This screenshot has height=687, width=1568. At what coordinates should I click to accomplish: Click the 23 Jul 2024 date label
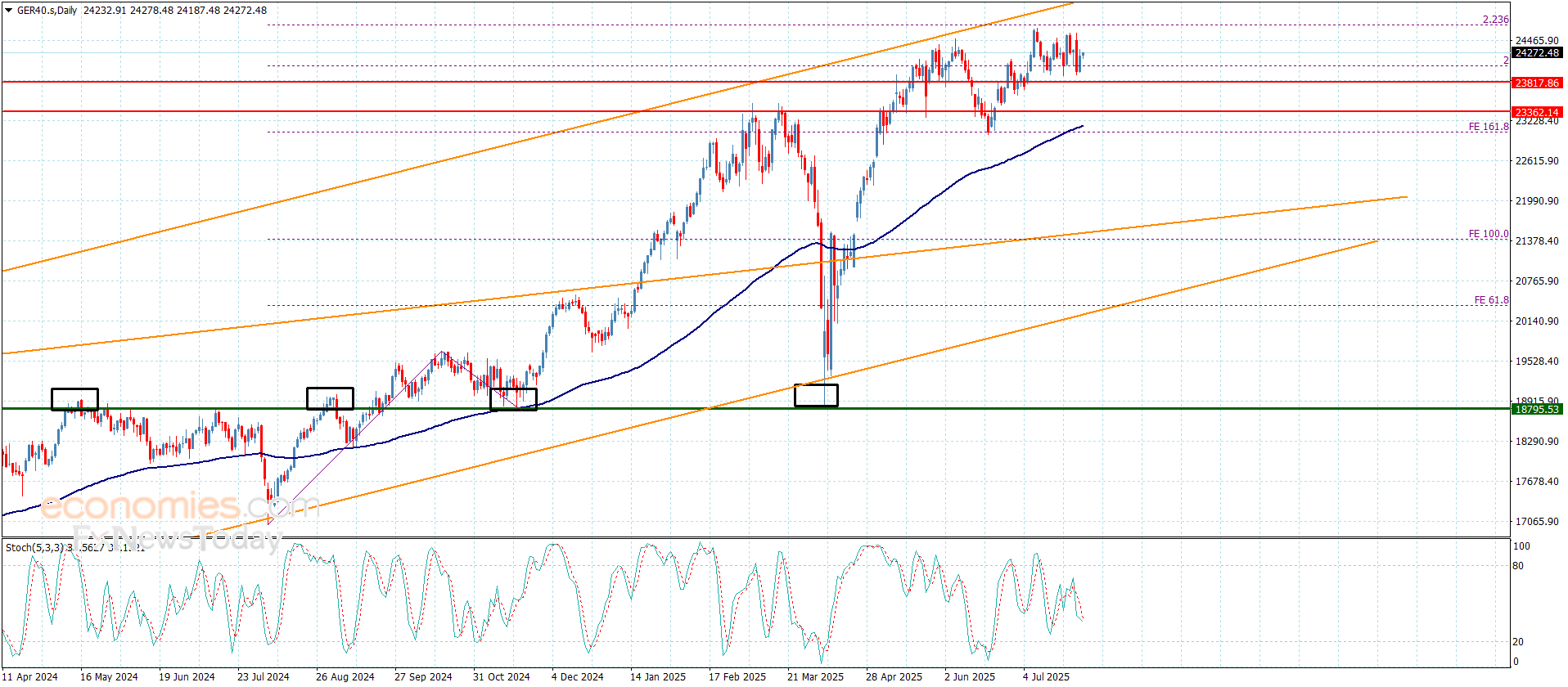[264, 676]
